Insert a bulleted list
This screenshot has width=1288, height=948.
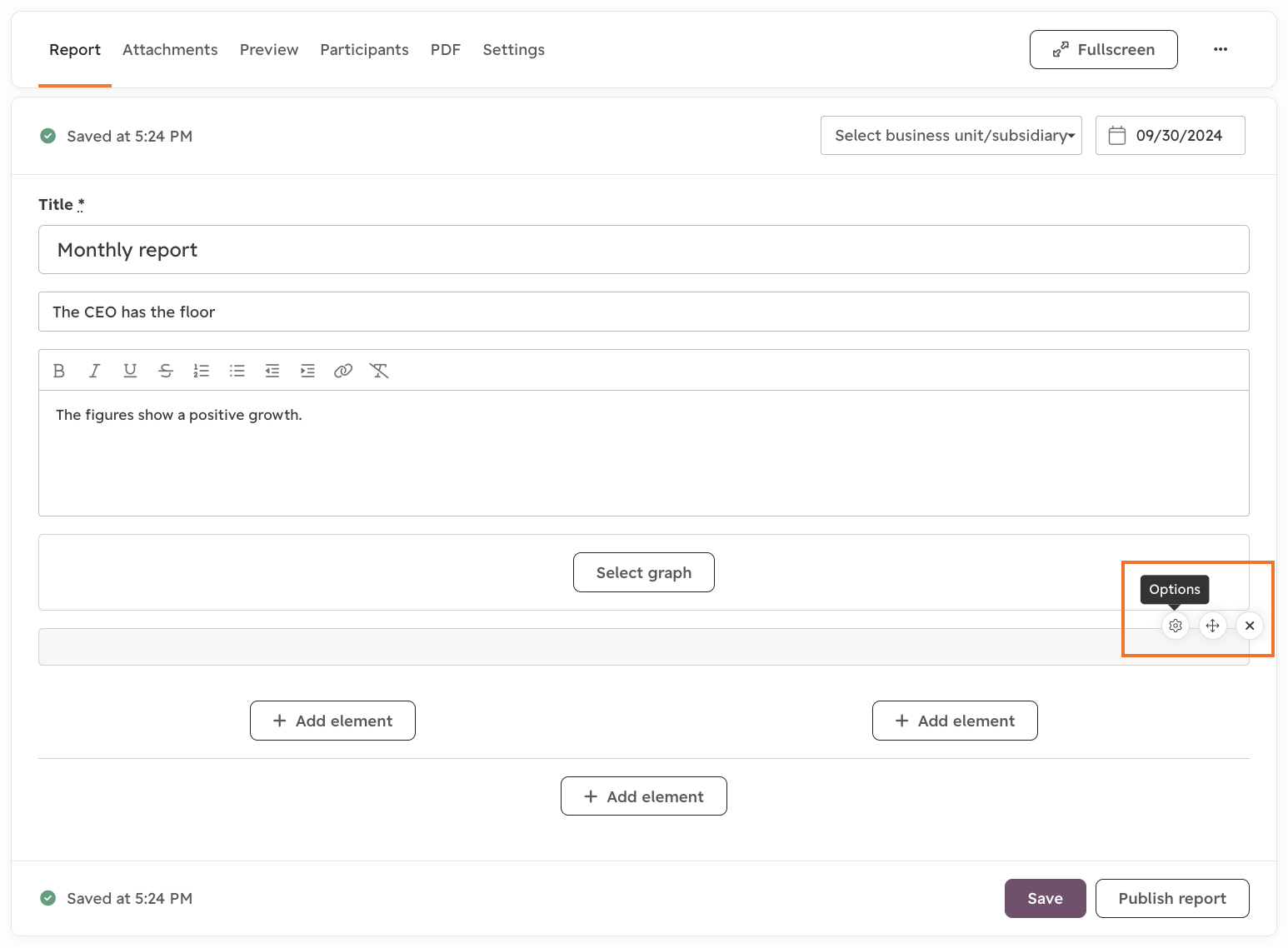point(237,371)
